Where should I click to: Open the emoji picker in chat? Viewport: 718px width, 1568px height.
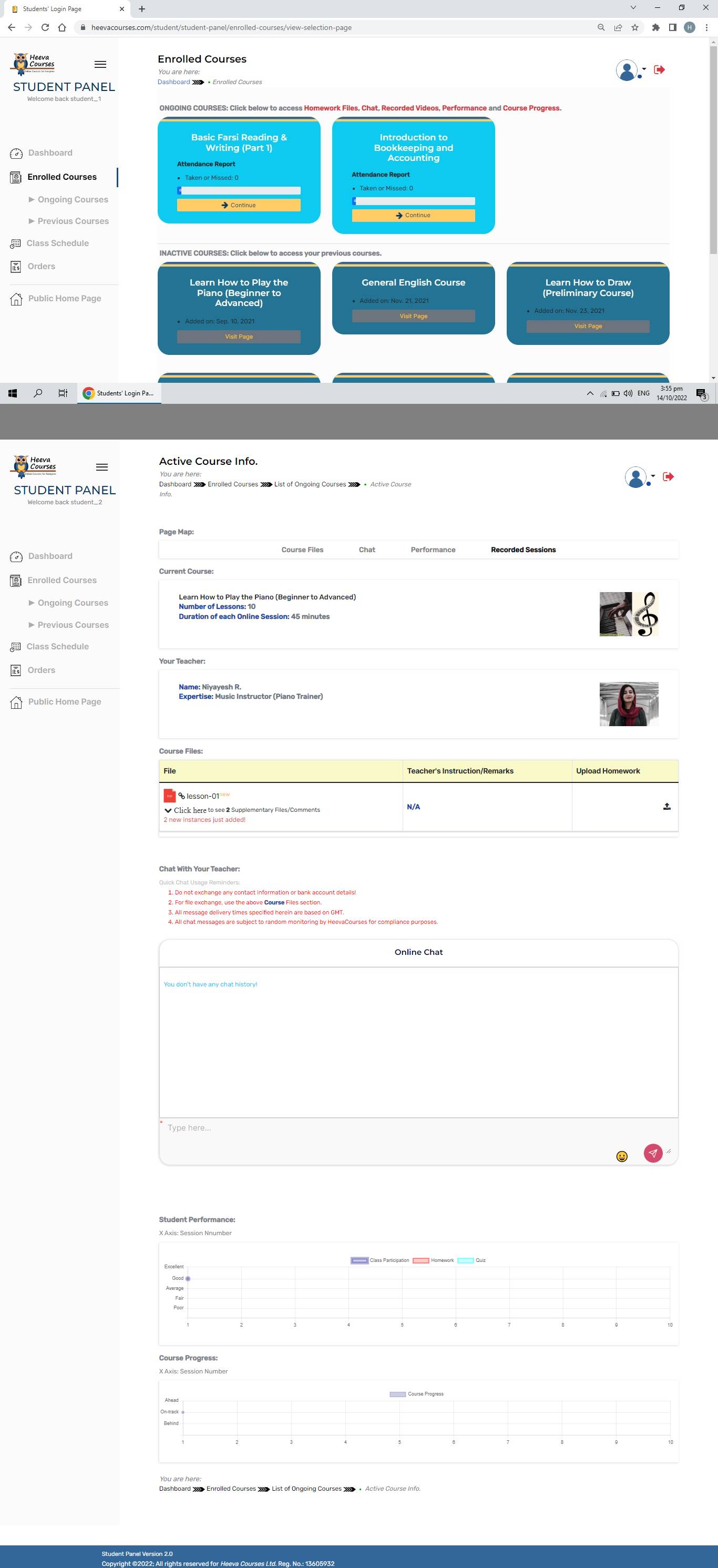[x=621, y=1156]
